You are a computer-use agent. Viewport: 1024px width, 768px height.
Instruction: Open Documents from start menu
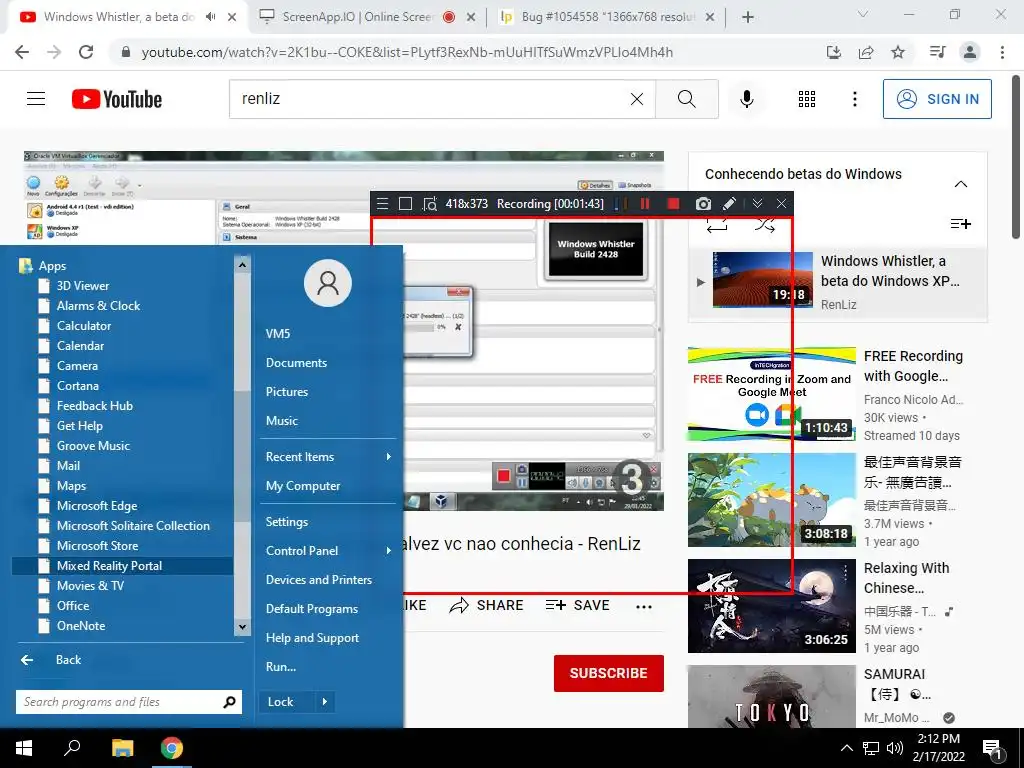[x=296, y=362]
